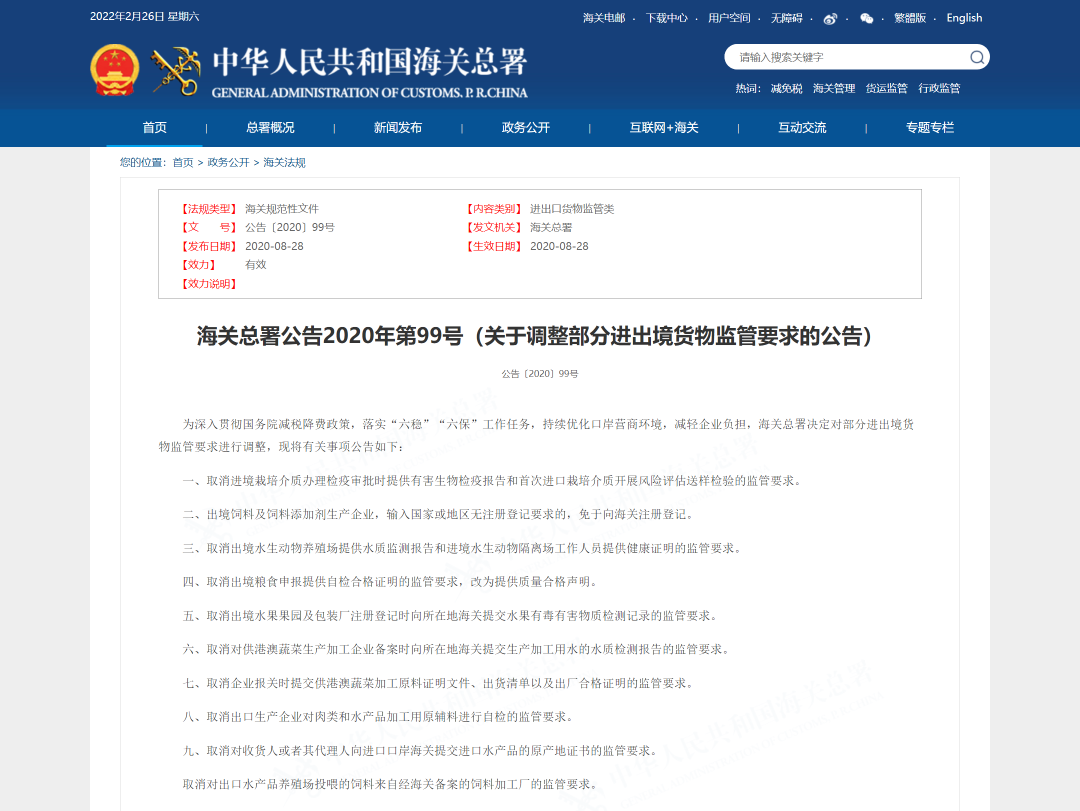Click the national emblem logo
Screen dimensions: 1080x811
114,69
